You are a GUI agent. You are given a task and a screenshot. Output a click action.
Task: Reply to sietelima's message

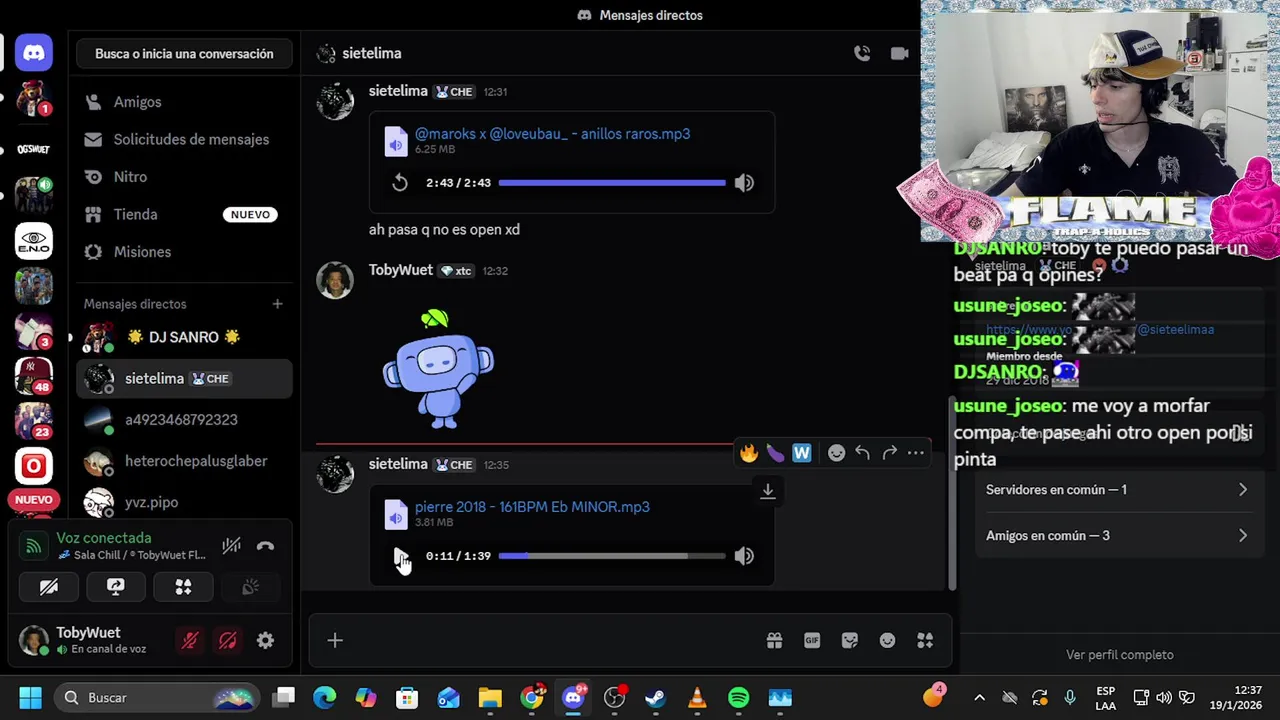click(862, 453)
